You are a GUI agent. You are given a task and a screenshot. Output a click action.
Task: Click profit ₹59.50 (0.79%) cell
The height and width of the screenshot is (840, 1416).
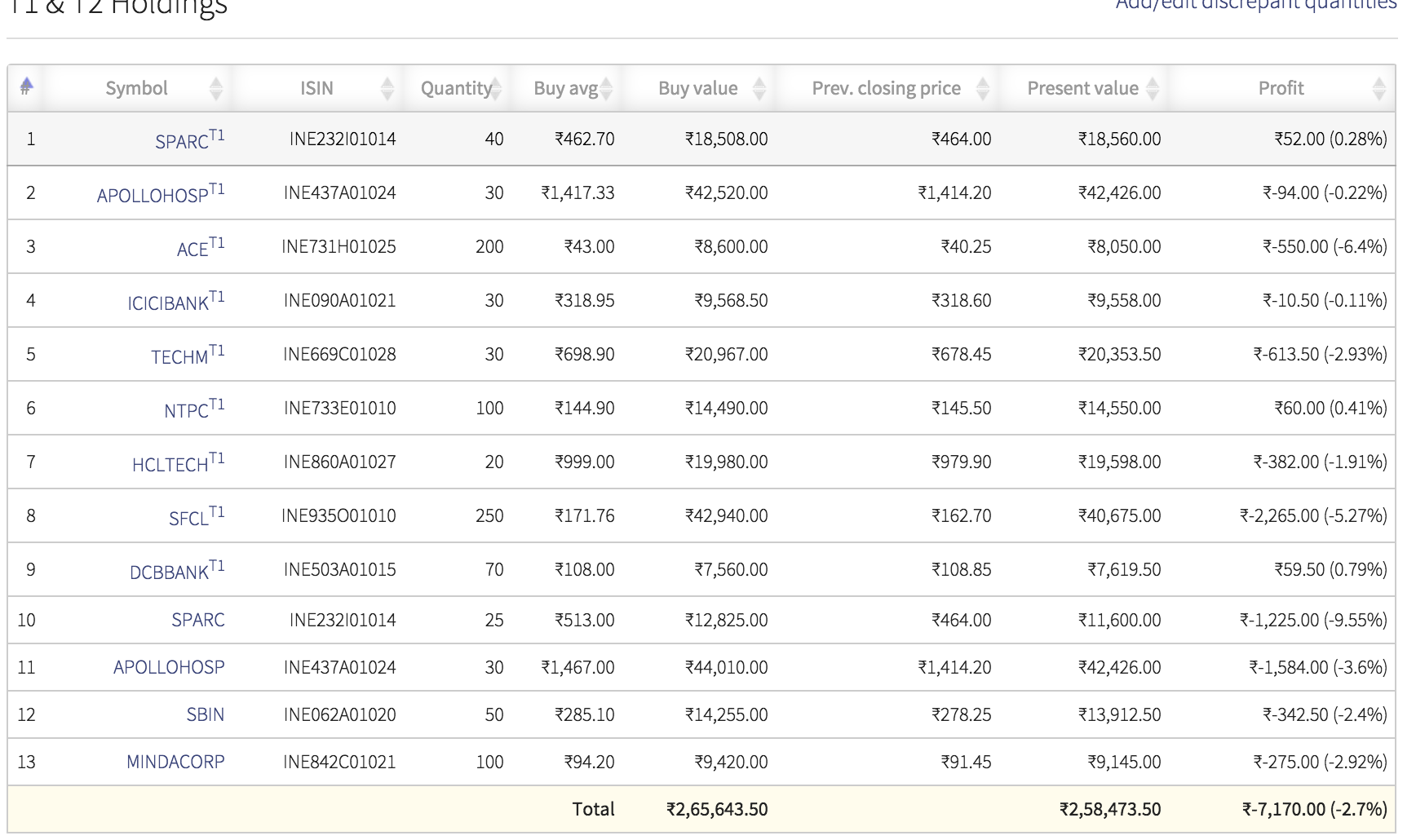pos(1330,569)
